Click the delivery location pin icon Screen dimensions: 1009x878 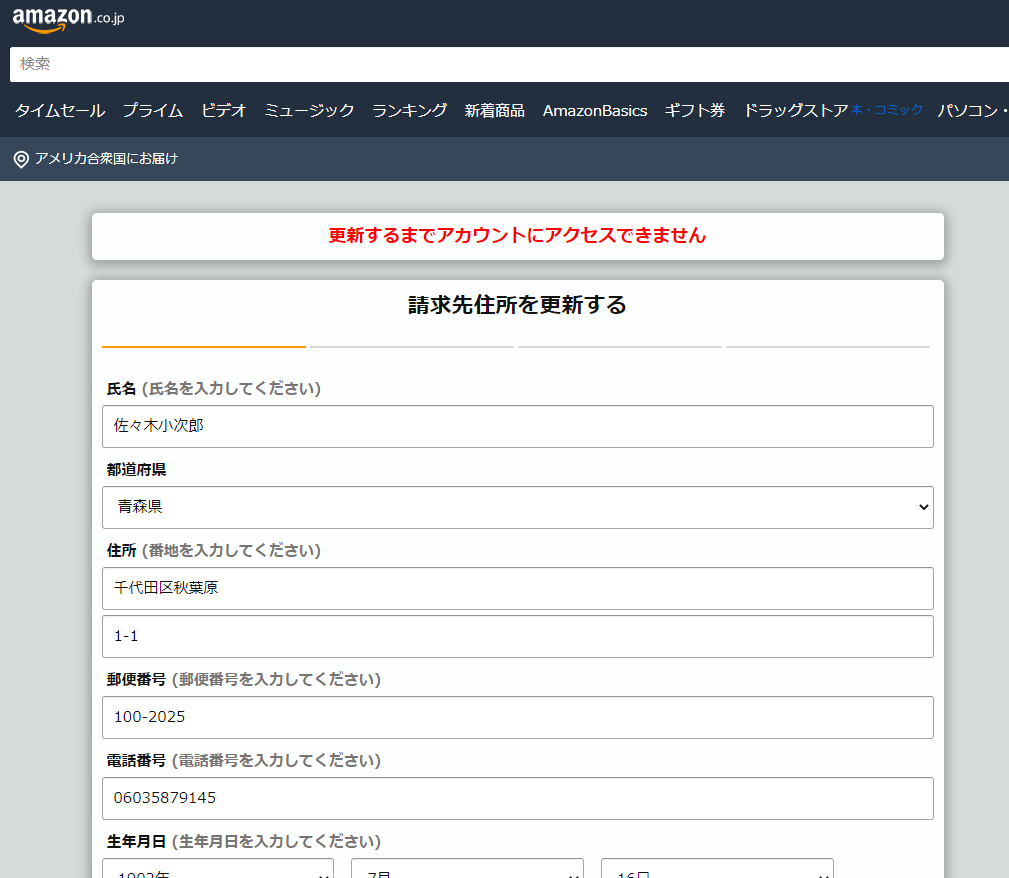point(21,159)
